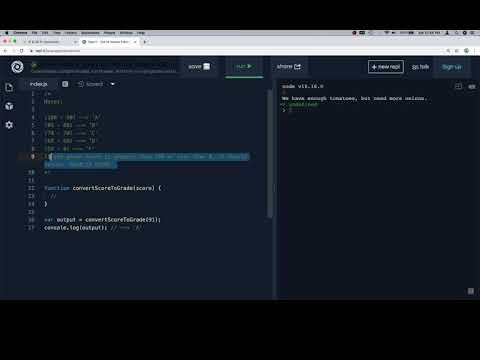Image resolution: width=480 pixels, height=360 pixels.
Task: Open the Packages cube icon
Action: pos(9,106)
